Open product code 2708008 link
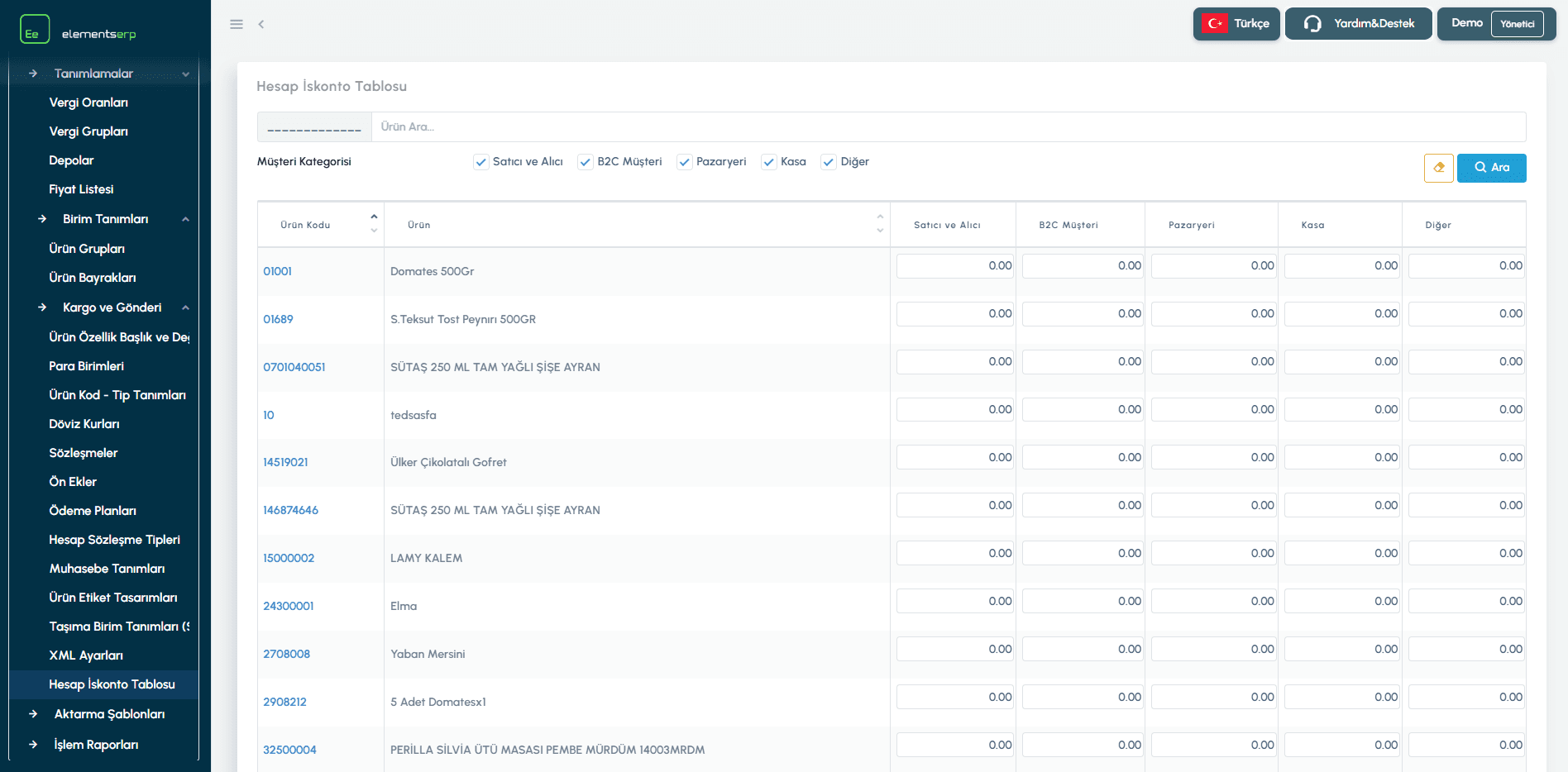This screenshot has width=1568, height=772. point(287,654)
